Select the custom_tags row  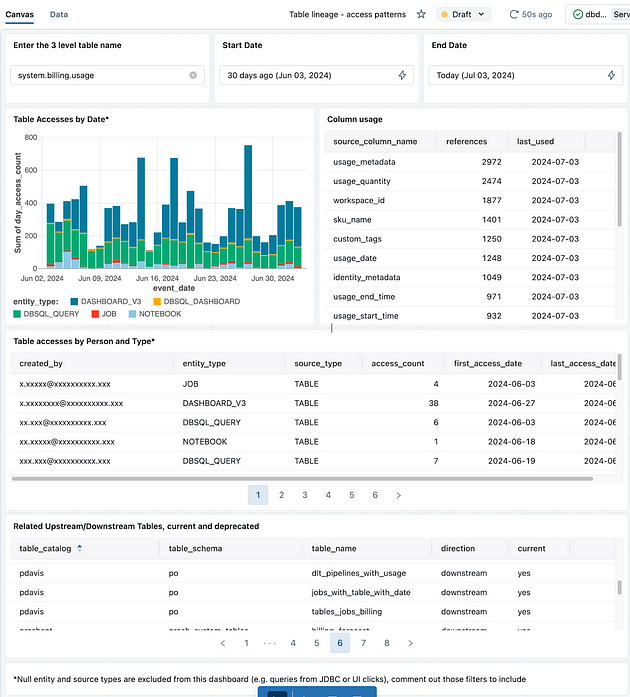(470, 239)
